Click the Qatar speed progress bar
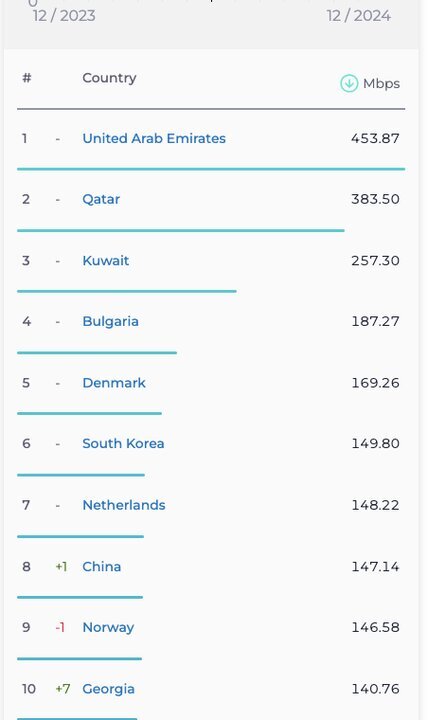The width and height of the screenshot is (428, 720). point(180,231)
